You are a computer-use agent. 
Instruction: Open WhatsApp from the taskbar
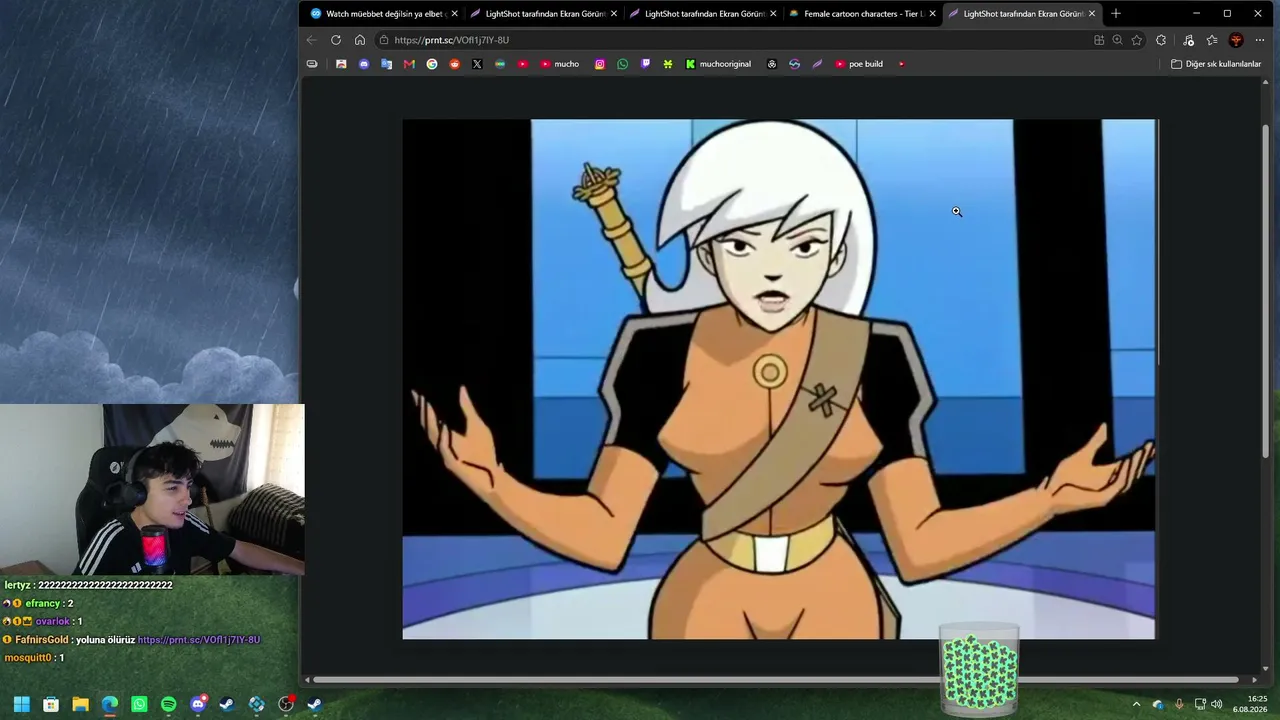pyautogui.click(x=139, y=704)
